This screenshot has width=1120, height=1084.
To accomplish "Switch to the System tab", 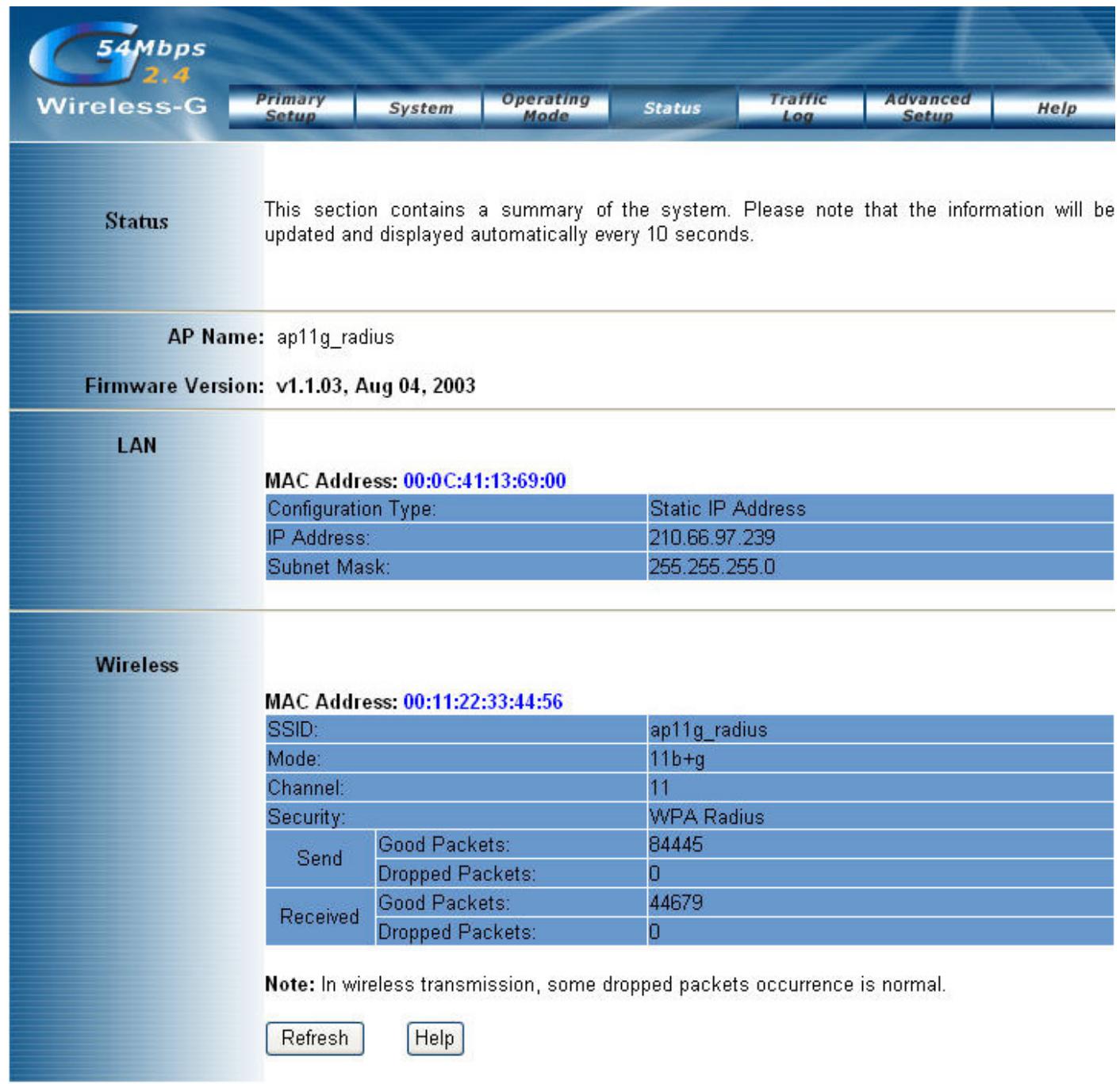I will [420, 107].
